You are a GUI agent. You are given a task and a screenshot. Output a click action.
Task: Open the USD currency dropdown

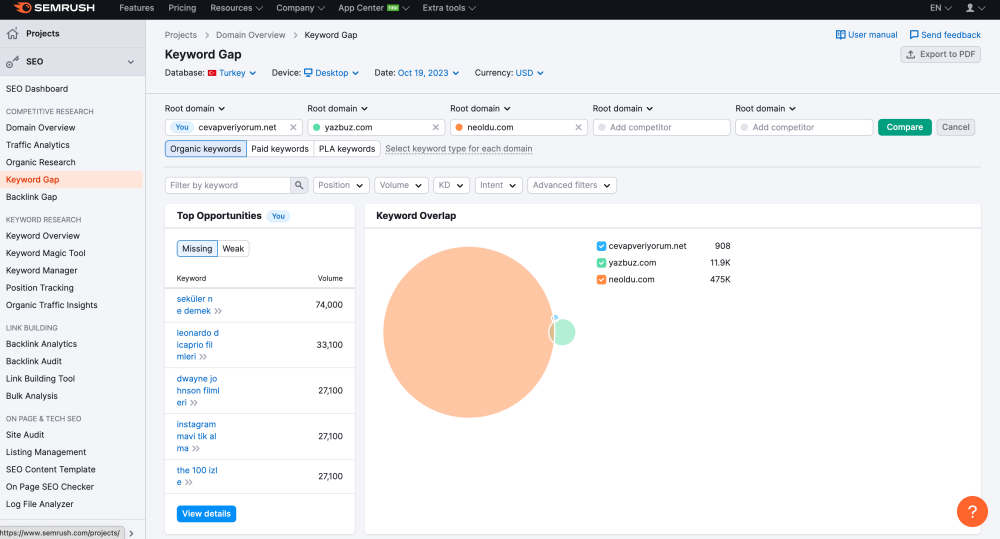click(x=529, y=73)
